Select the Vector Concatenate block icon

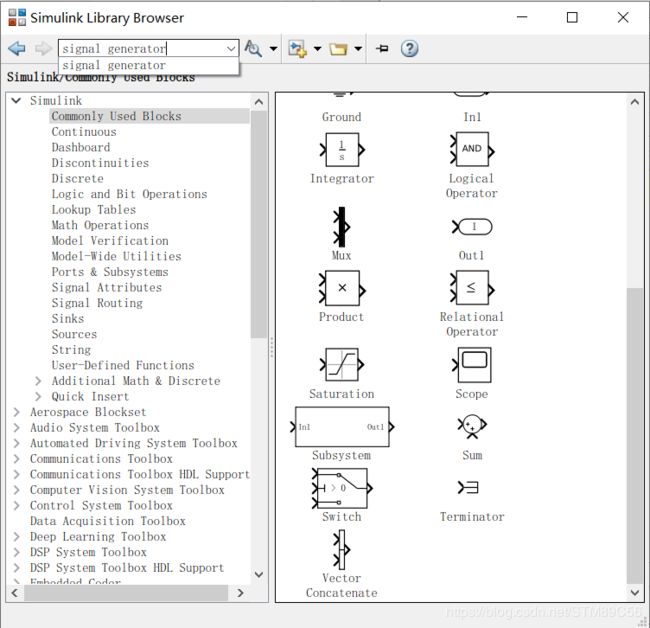pyautogui.click(x=342, y=550)
